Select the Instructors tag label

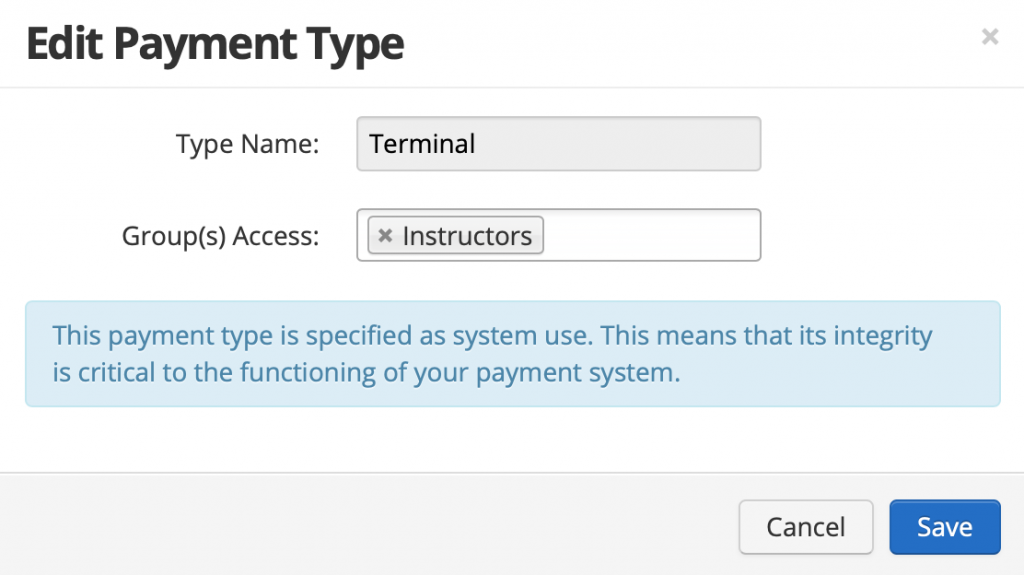(467, 236)
